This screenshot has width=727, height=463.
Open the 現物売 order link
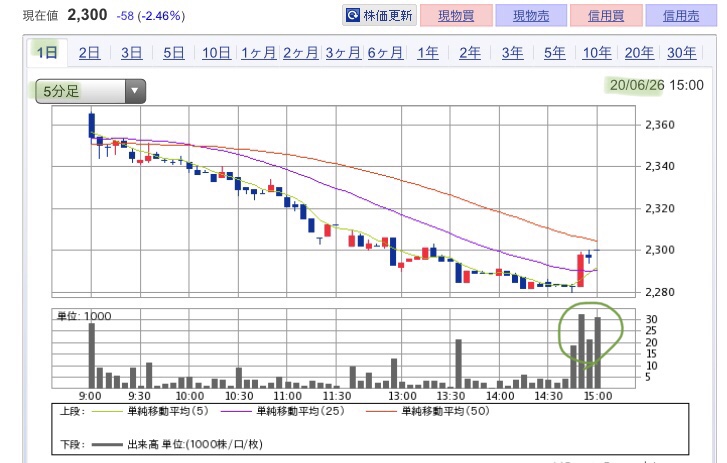[531, 16]
